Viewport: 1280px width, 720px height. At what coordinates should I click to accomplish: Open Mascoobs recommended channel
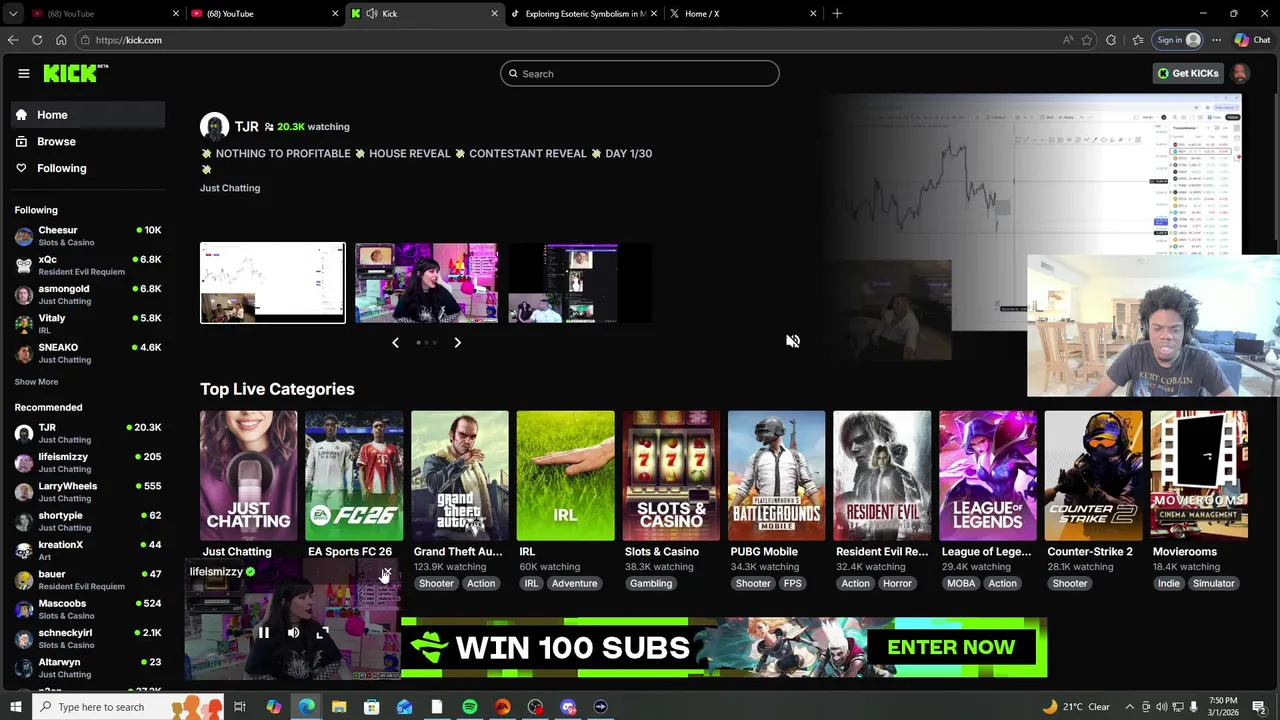pos(88,609)
